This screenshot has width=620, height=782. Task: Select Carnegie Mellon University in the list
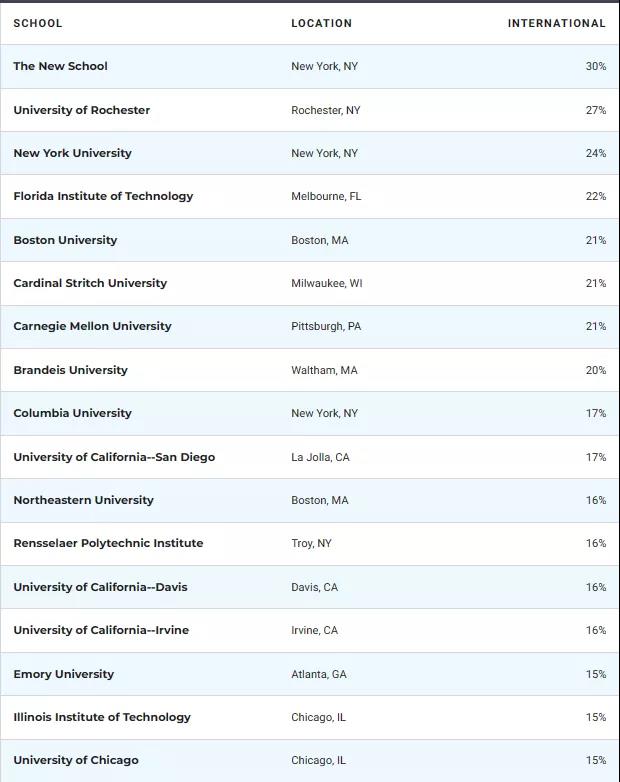(x=92, y=326)
